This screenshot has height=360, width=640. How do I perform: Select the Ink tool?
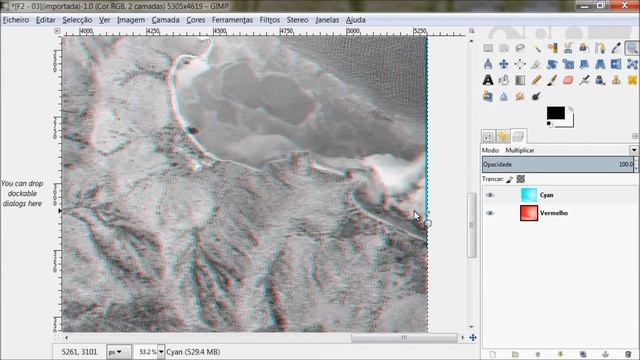(600, 80)
